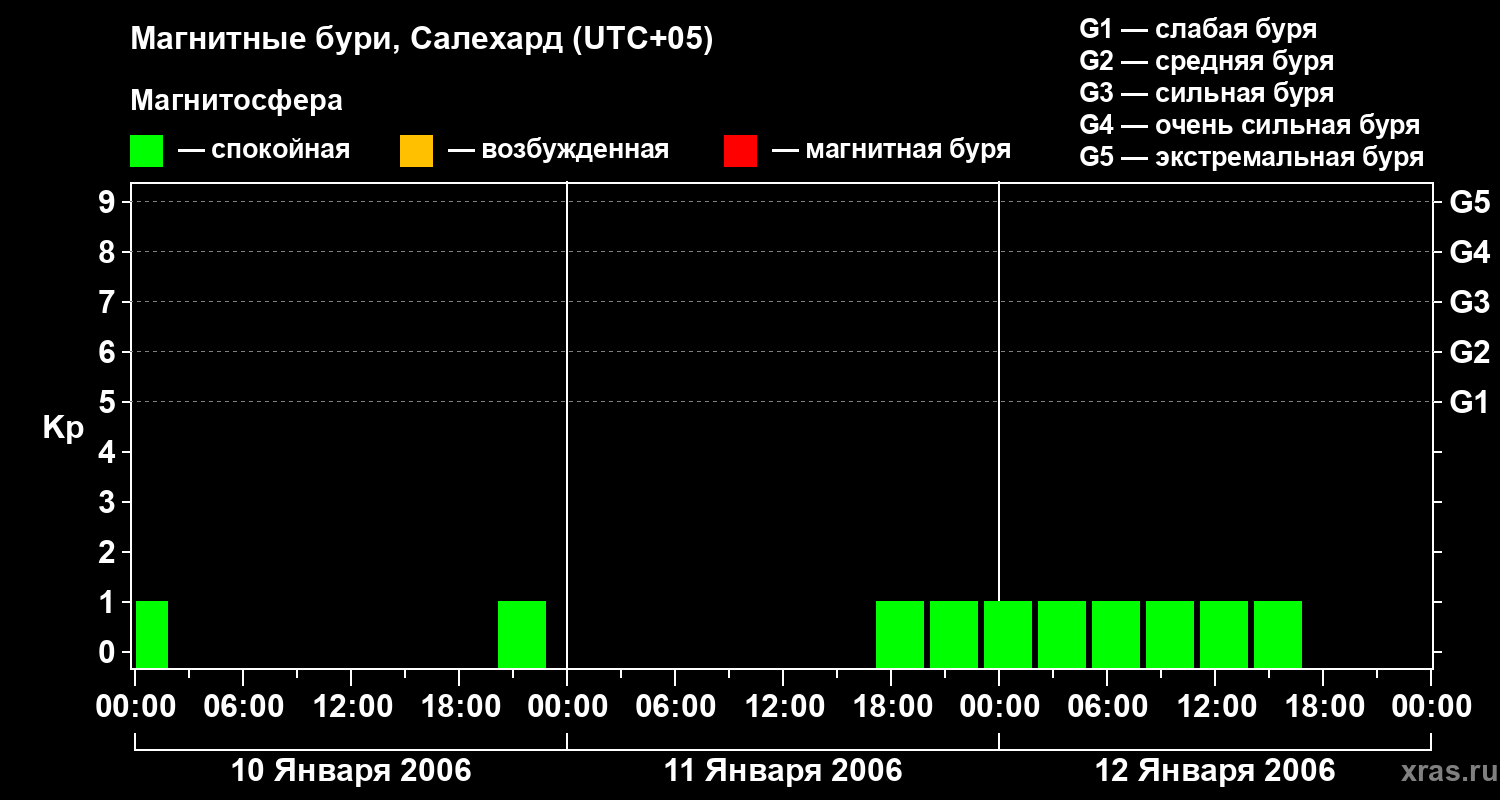Click the red 'магнитная буря' legend swatch
This screenshot has height=800, width=1500.
740,151
